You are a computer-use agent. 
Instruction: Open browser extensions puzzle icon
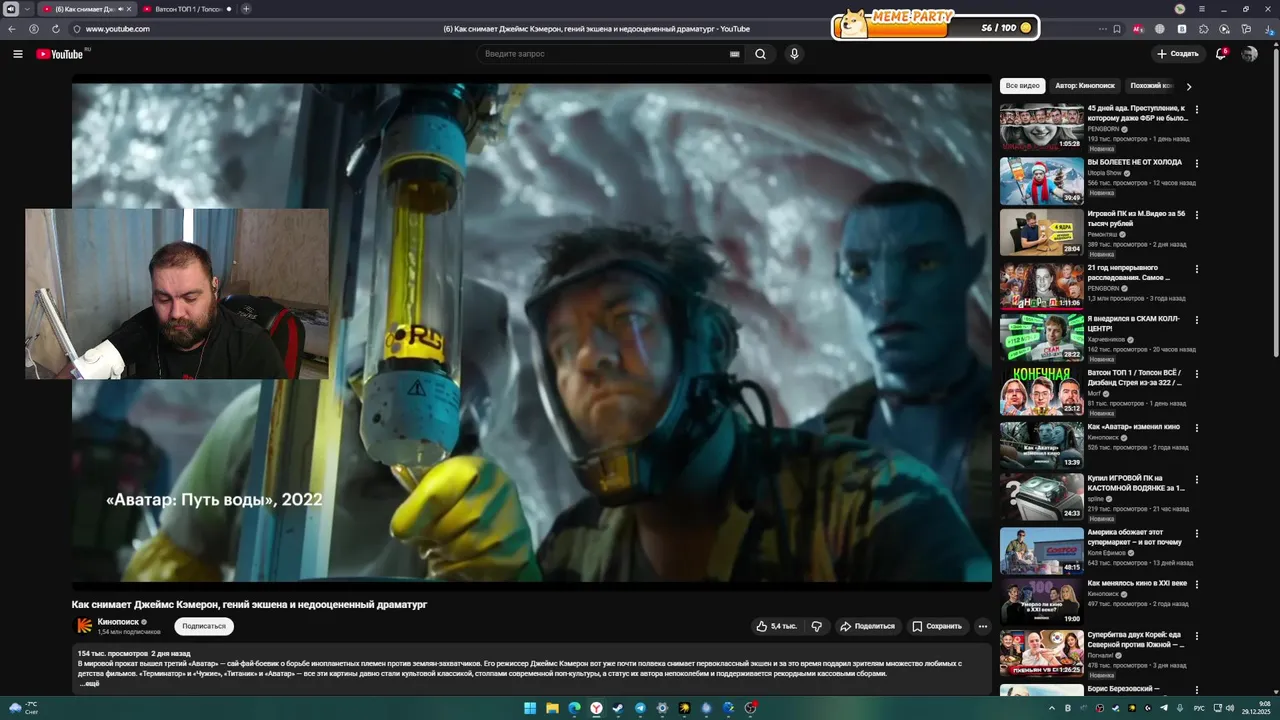click(x=1203, y=29)
